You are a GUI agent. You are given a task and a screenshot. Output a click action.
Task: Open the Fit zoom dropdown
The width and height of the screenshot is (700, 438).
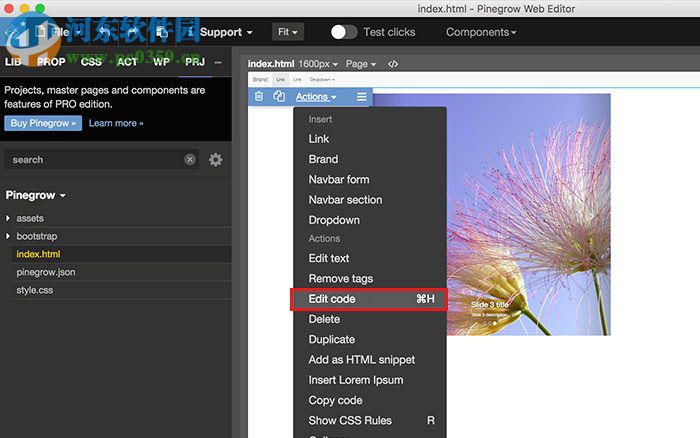(288, 32)
